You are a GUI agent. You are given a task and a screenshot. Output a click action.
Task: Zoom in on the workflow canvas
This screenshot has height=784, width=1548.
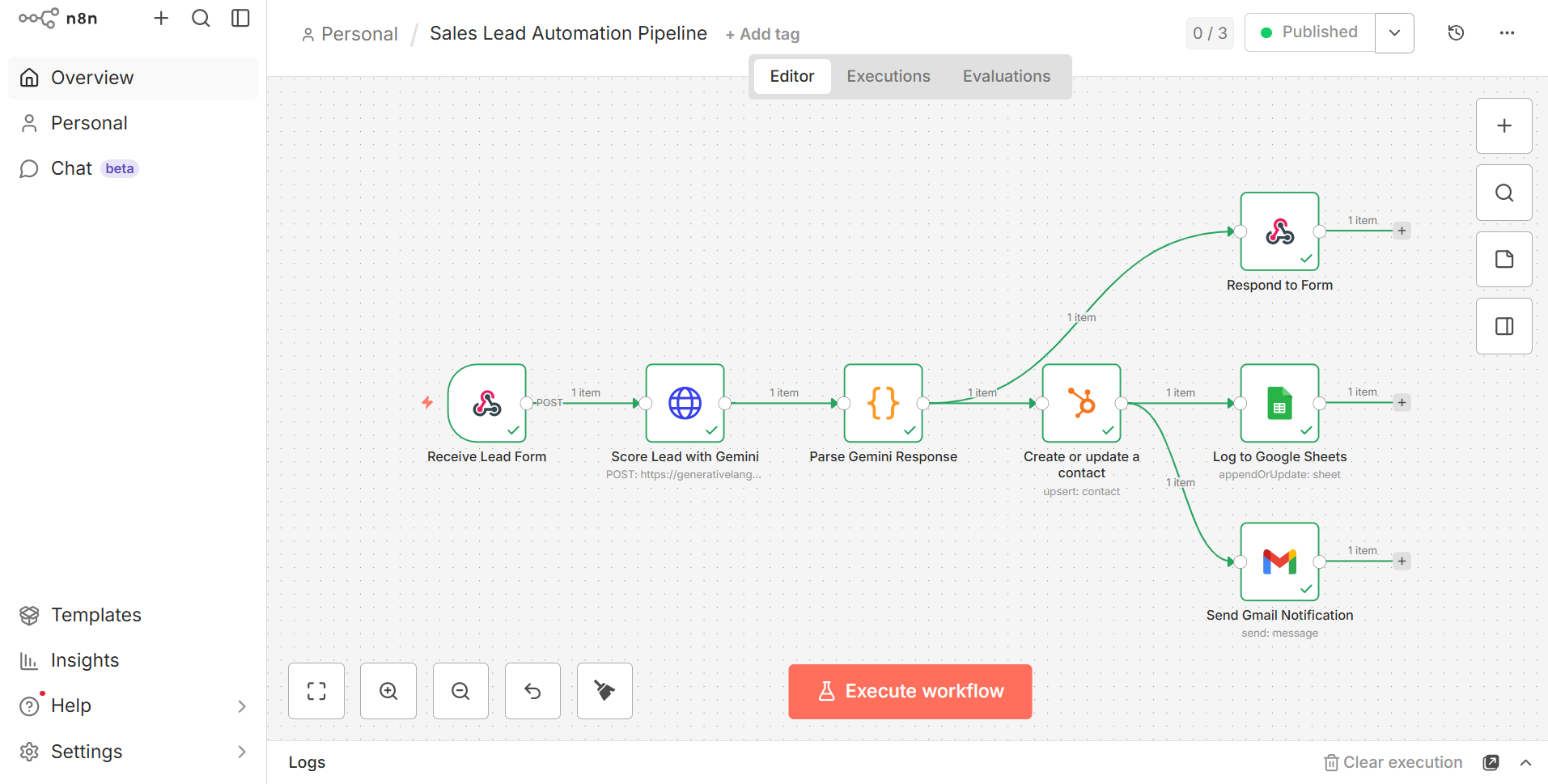(x=388, y=690)
